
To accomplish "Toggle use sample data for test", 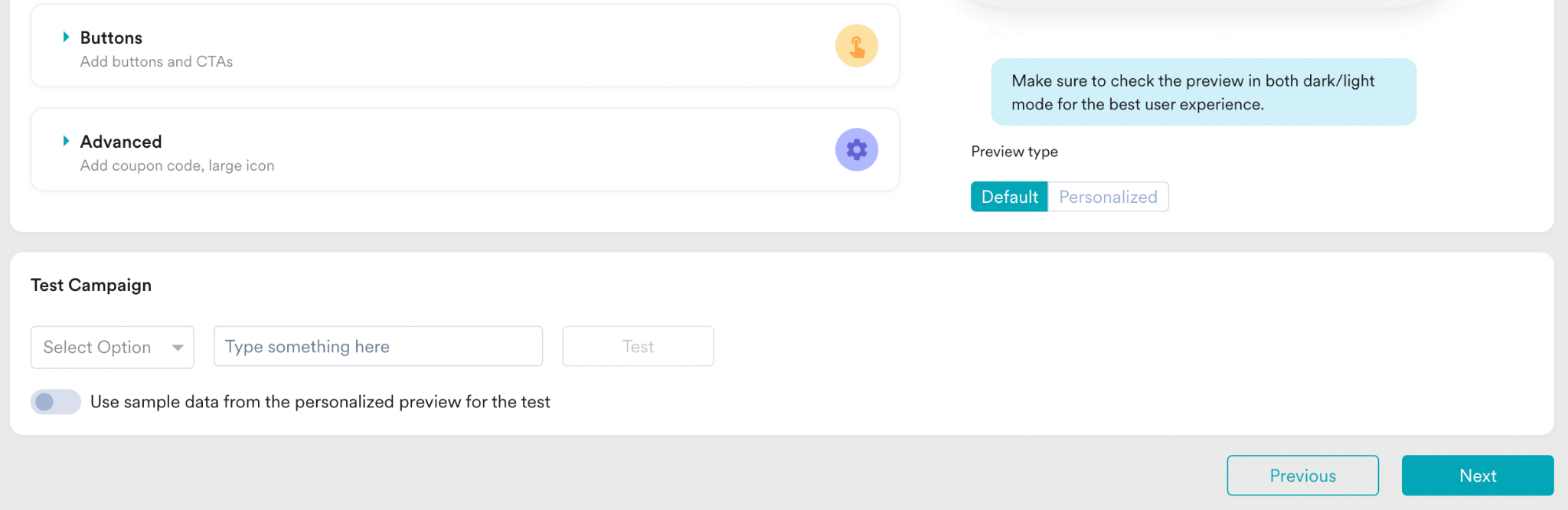I will [x=55, y=402].
